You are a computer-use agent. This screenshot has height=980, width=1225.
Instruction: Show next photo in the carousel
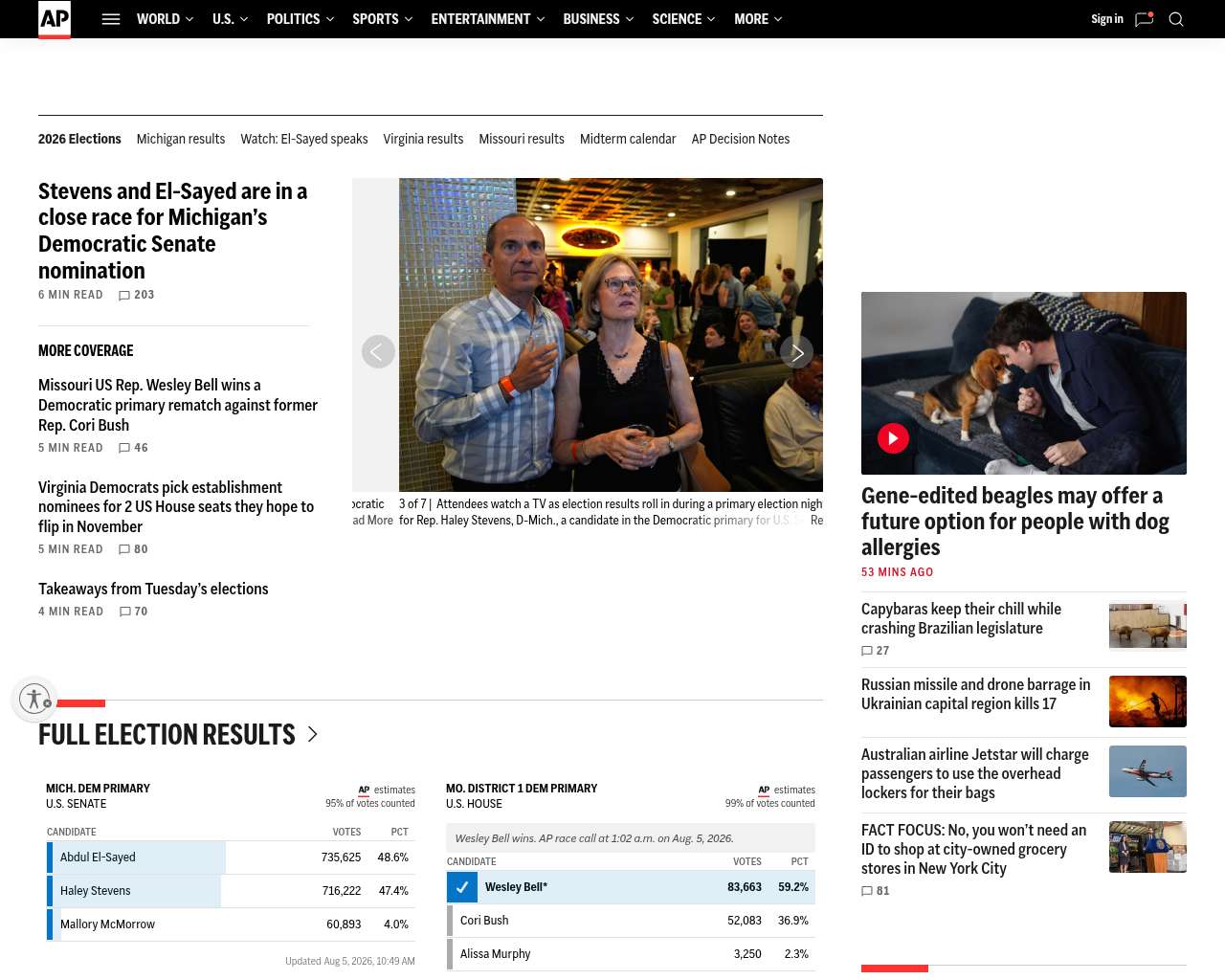point(796,352)
